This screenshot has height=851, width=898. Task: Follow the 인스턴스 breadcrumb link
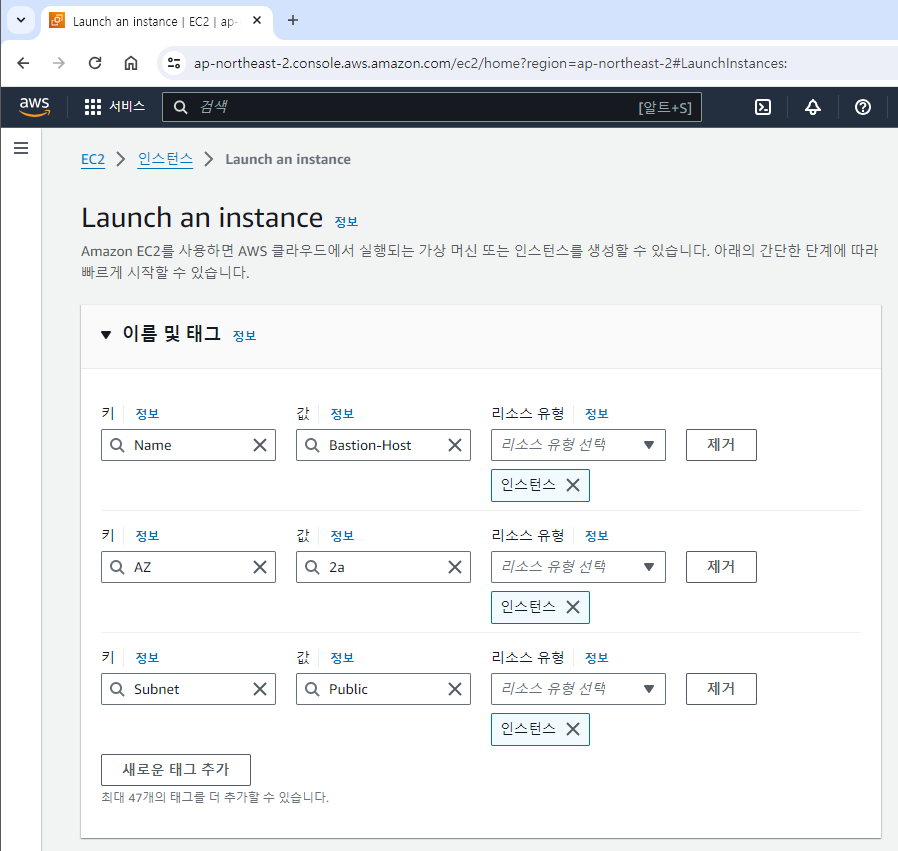coord(166,159)
